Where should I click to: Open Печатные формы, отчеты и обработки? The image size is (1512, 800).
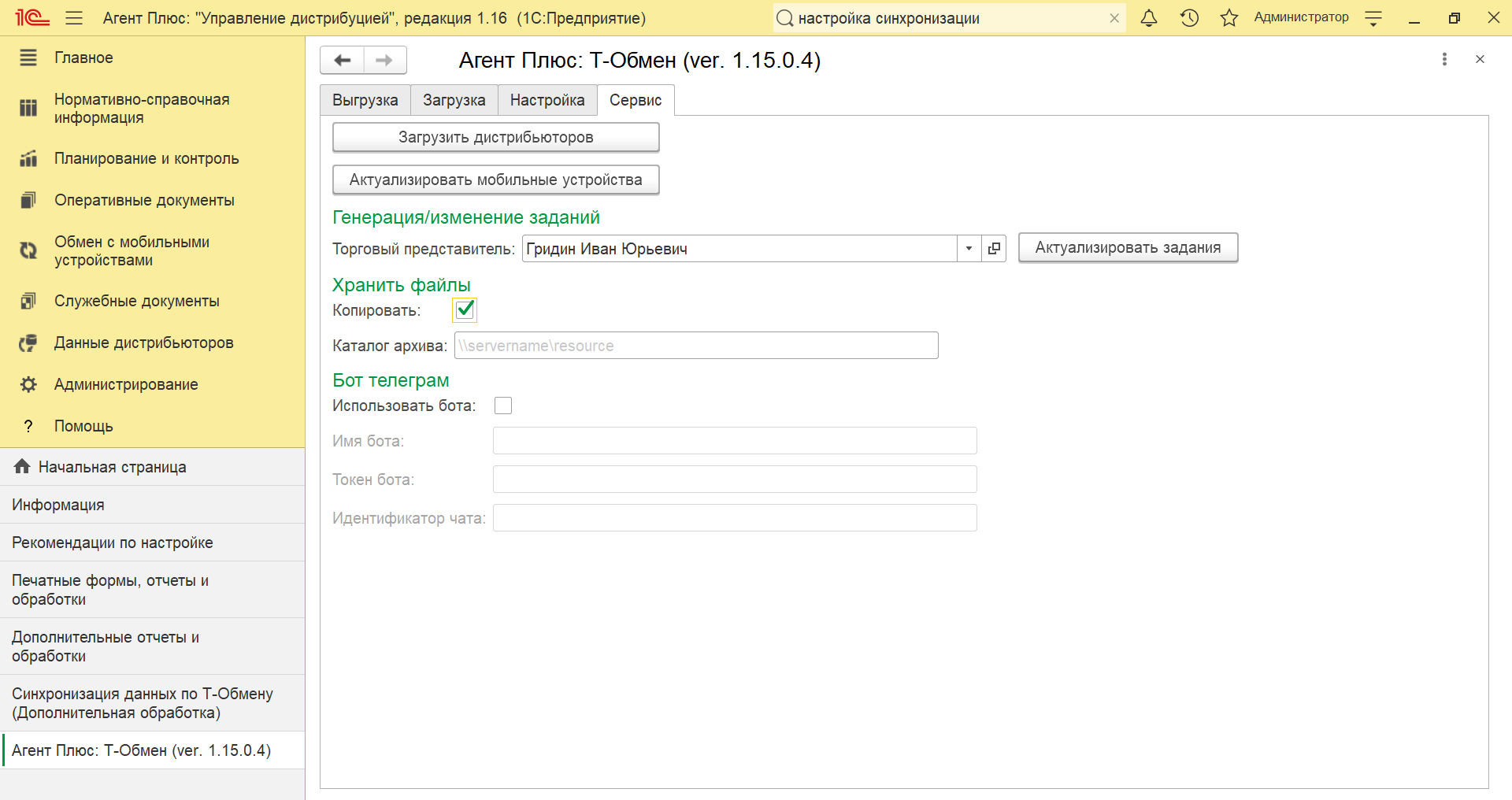click(153, 590)
